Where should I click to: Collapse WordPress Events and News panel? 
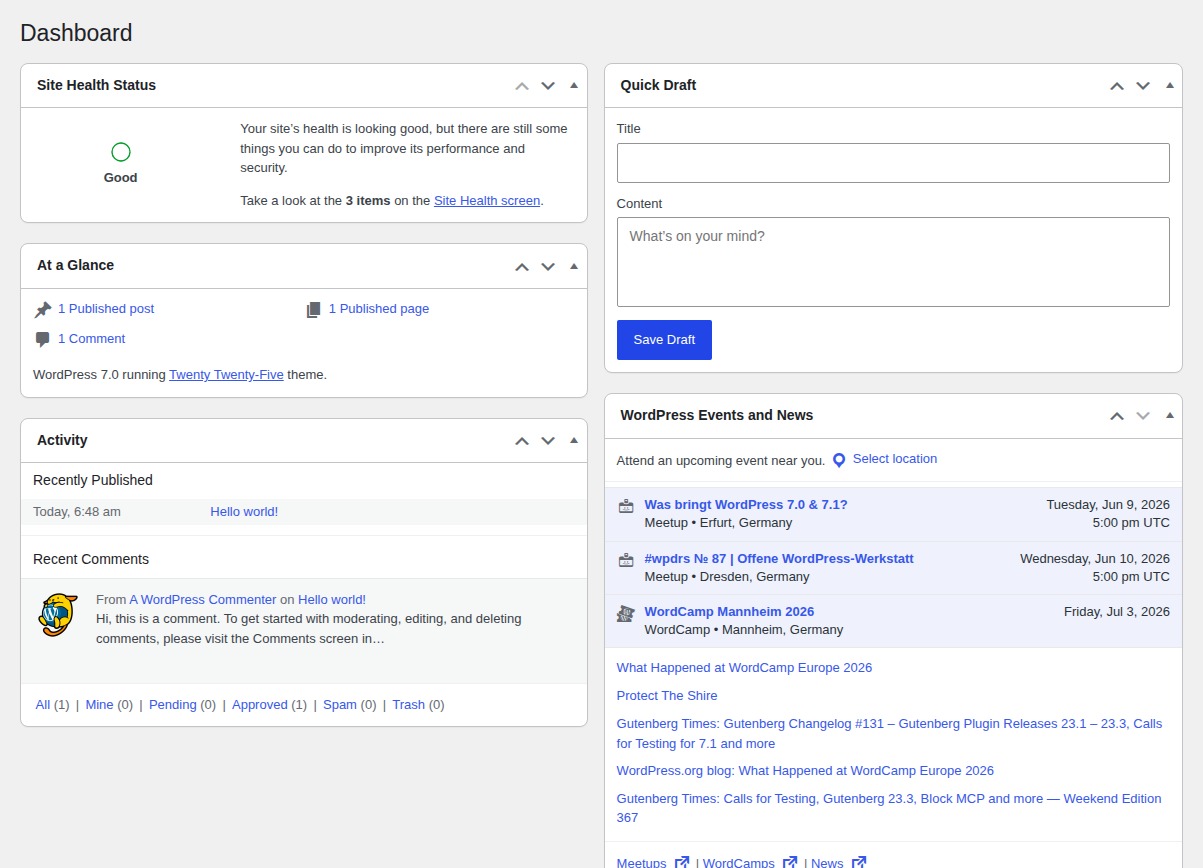click(1169, 416)
